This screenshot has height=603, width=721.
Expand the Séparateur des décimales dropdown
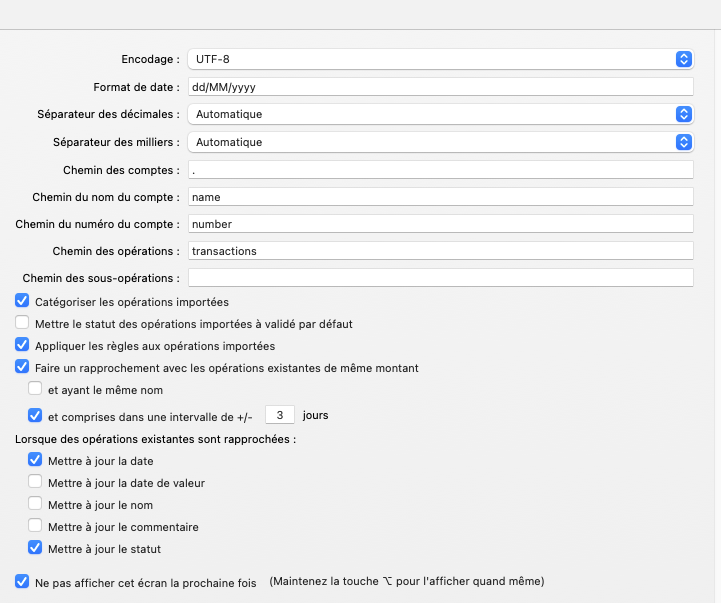[440, 114]
